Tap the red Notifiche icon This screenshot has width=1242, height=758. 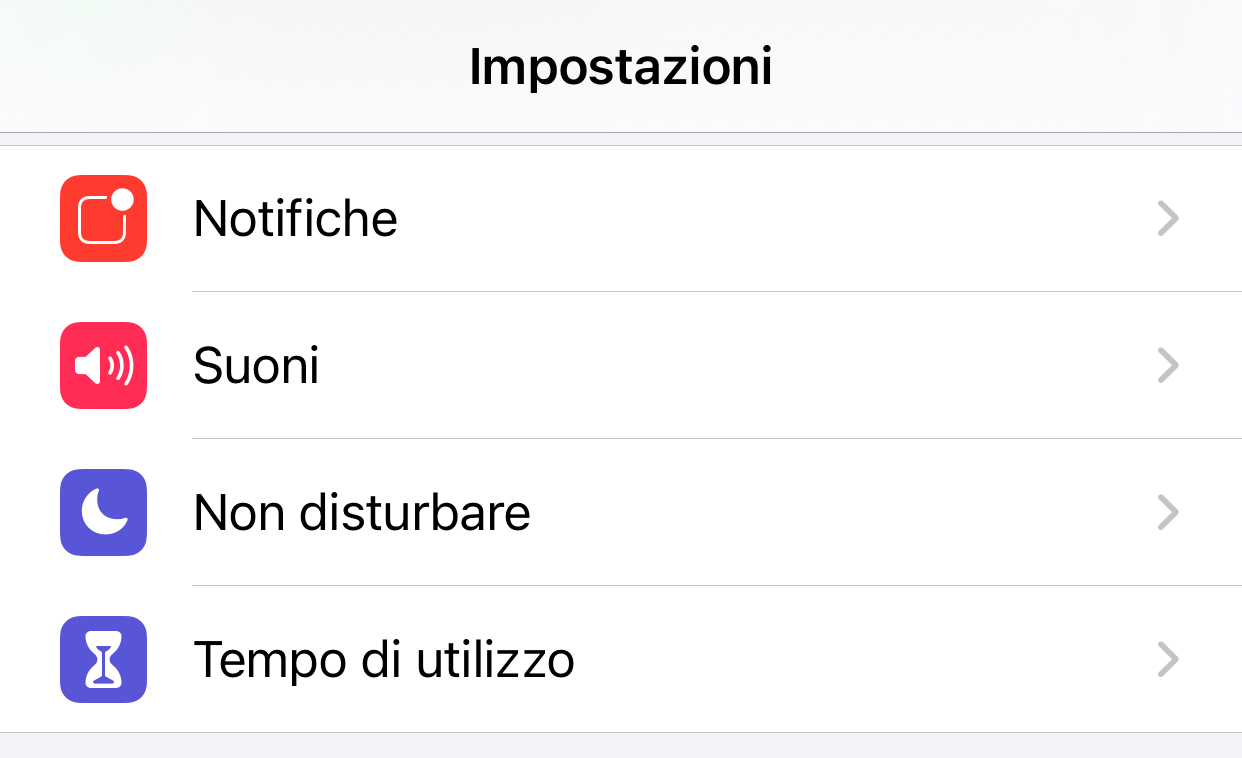tap(103, 218)
